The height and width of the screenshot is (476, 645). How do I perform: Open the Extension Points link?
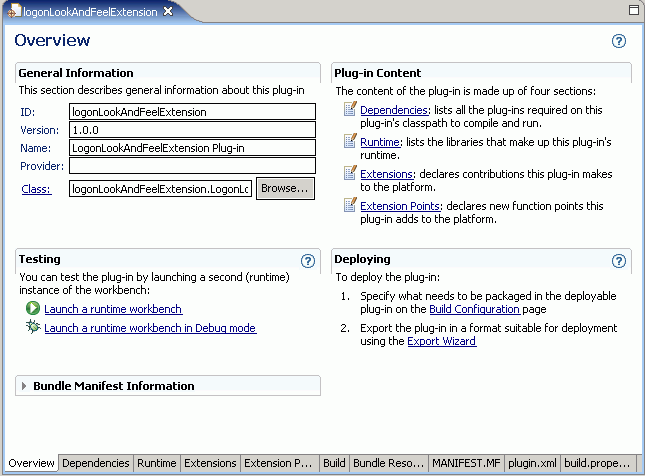400,206
